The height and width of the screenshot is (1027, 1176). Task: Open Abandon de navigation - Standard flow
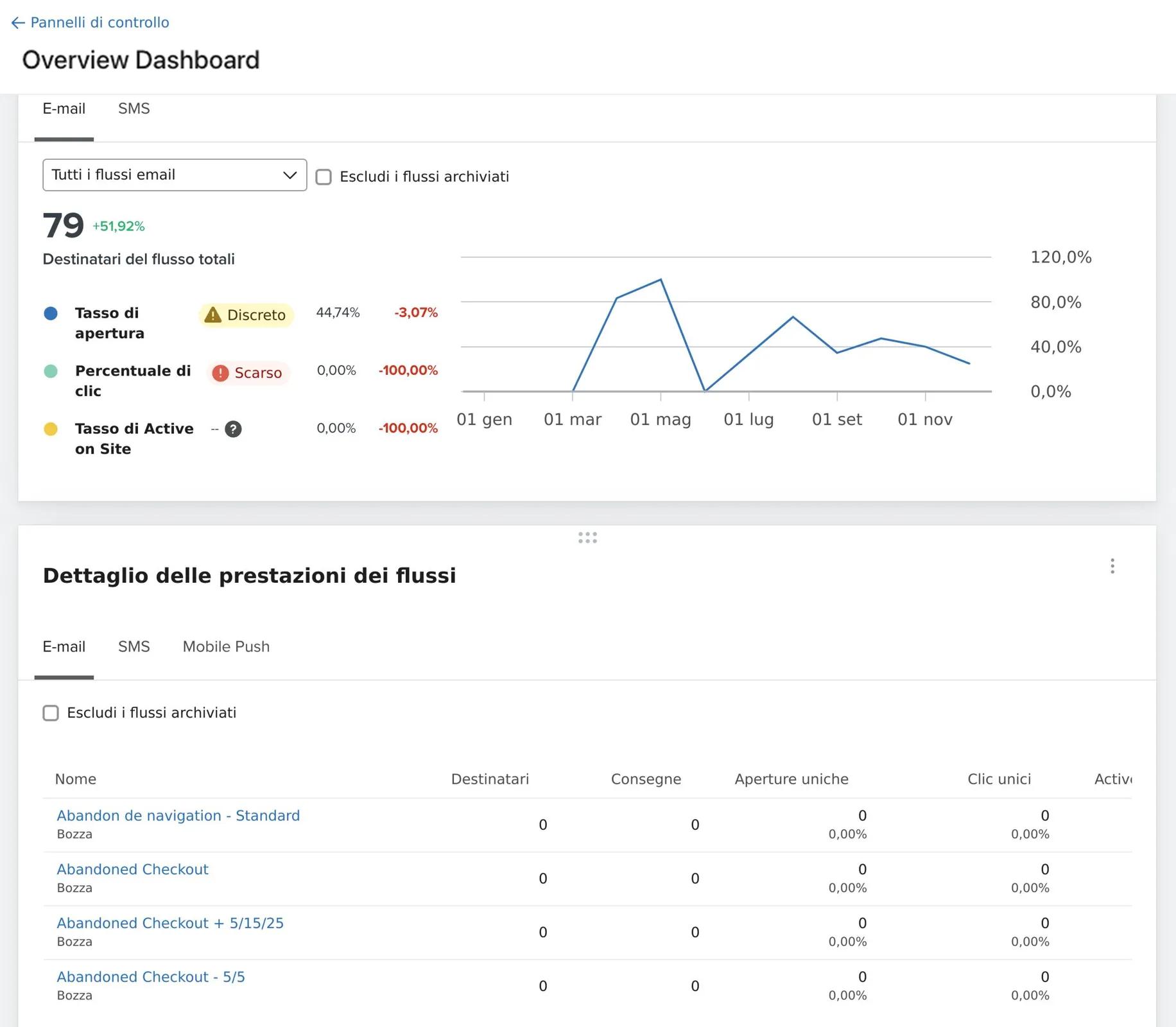coord(178,816)
